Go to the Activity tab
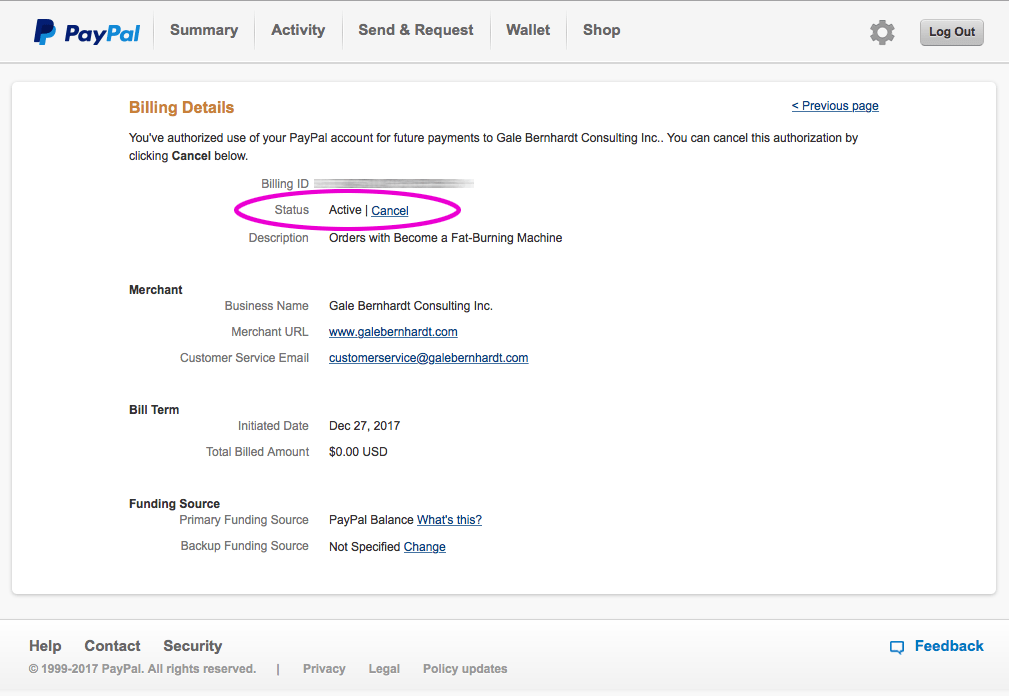This screenshot has width=1009, height=696. (x=298, y=30)
